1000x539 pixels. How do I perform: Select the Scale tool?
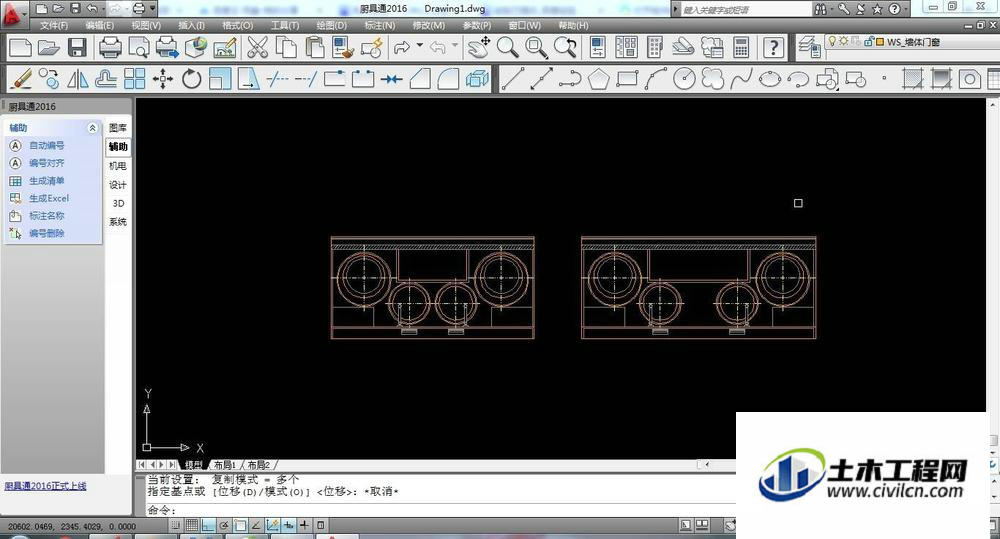pos(220,79)
